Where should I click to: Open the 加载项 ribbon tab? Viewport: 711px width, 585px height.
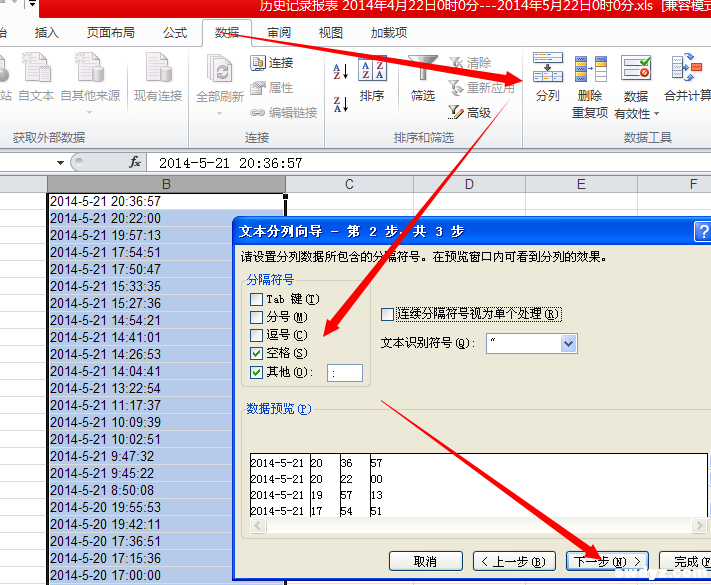[x=389, y=33]
